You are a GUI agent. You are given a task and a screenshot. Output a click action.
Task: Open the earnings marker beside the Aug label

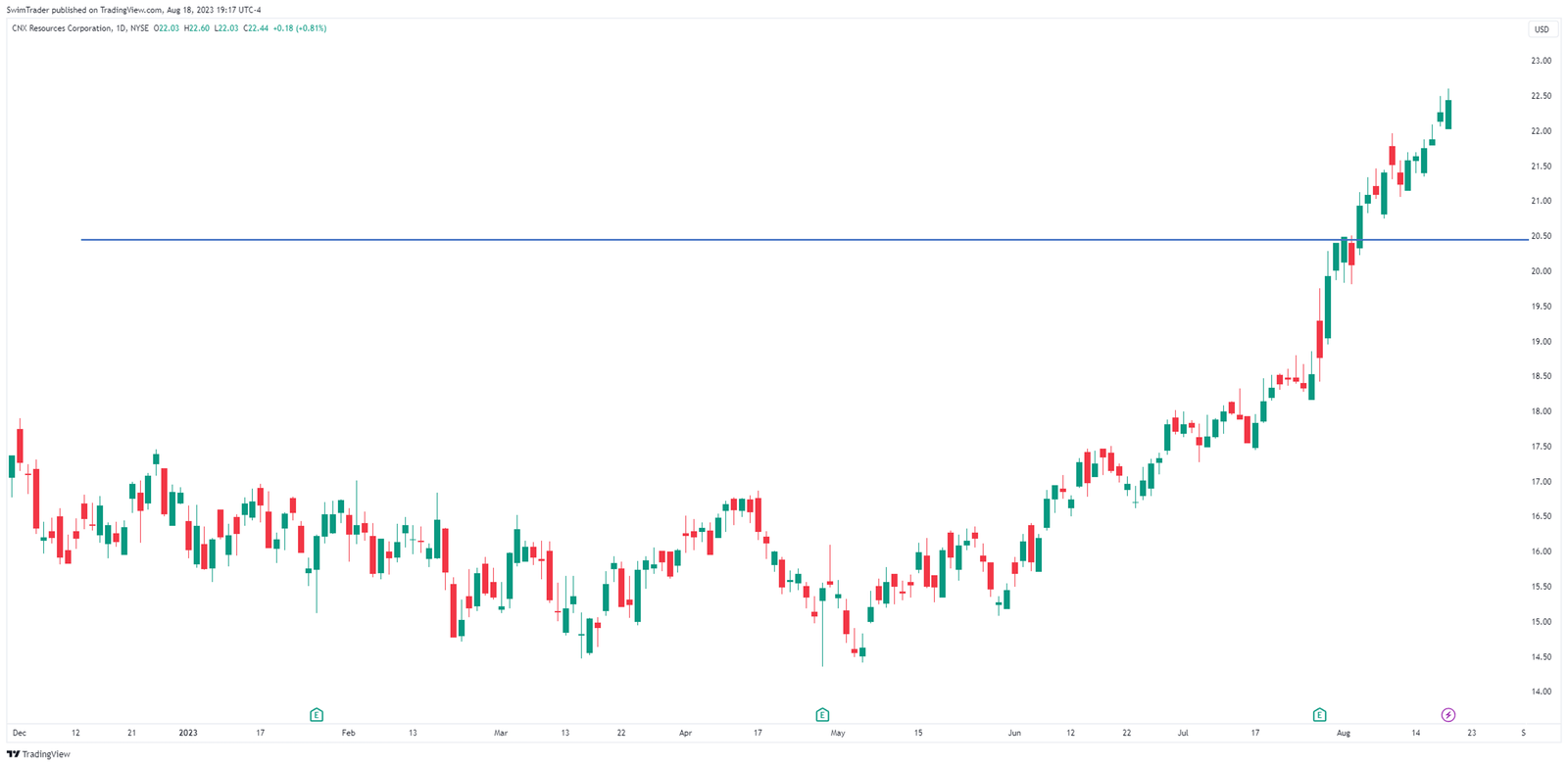1319,715
